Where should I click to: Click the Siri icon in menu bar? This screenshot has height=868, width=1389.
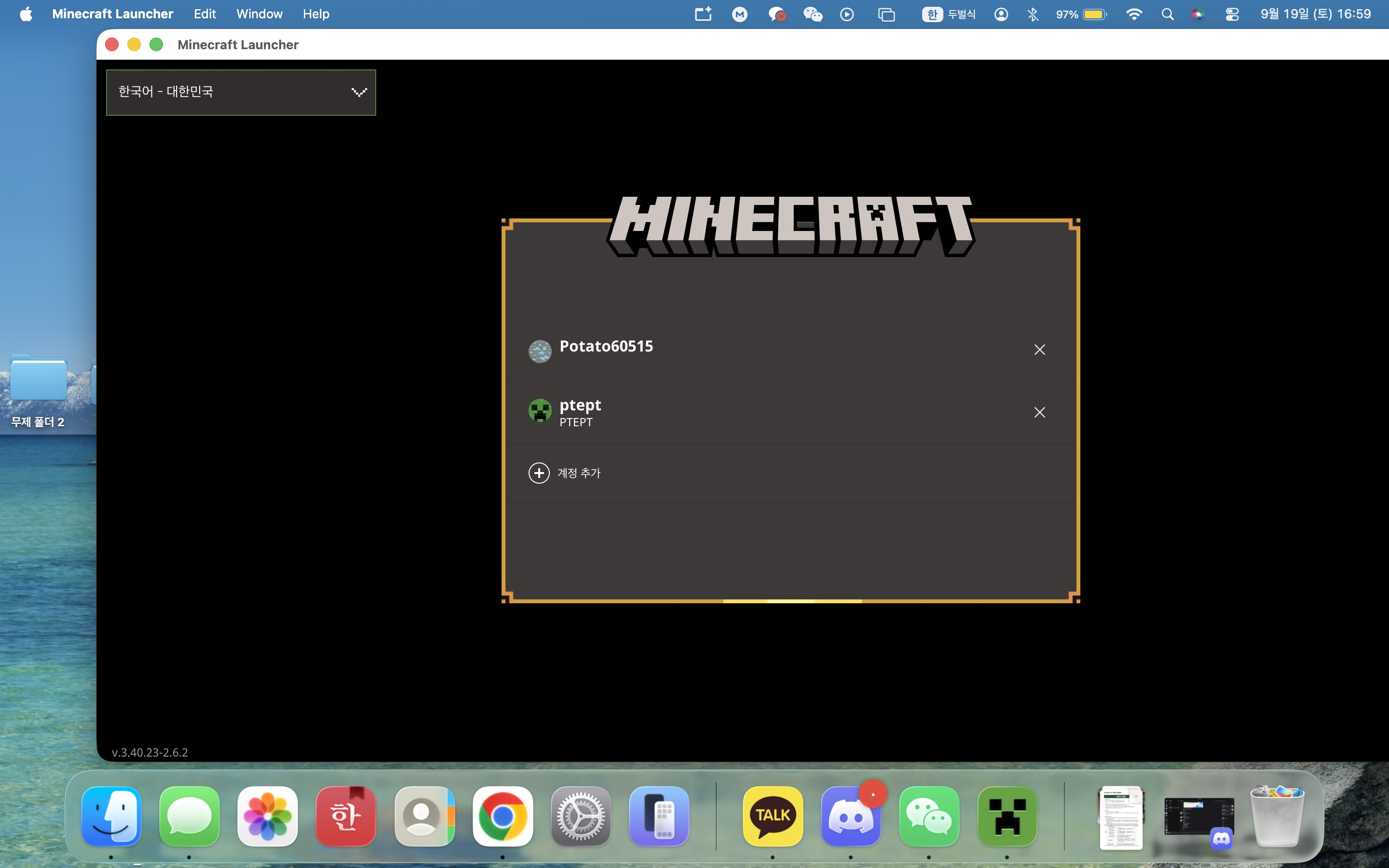pyautogui.click(x=1198, y=14)
